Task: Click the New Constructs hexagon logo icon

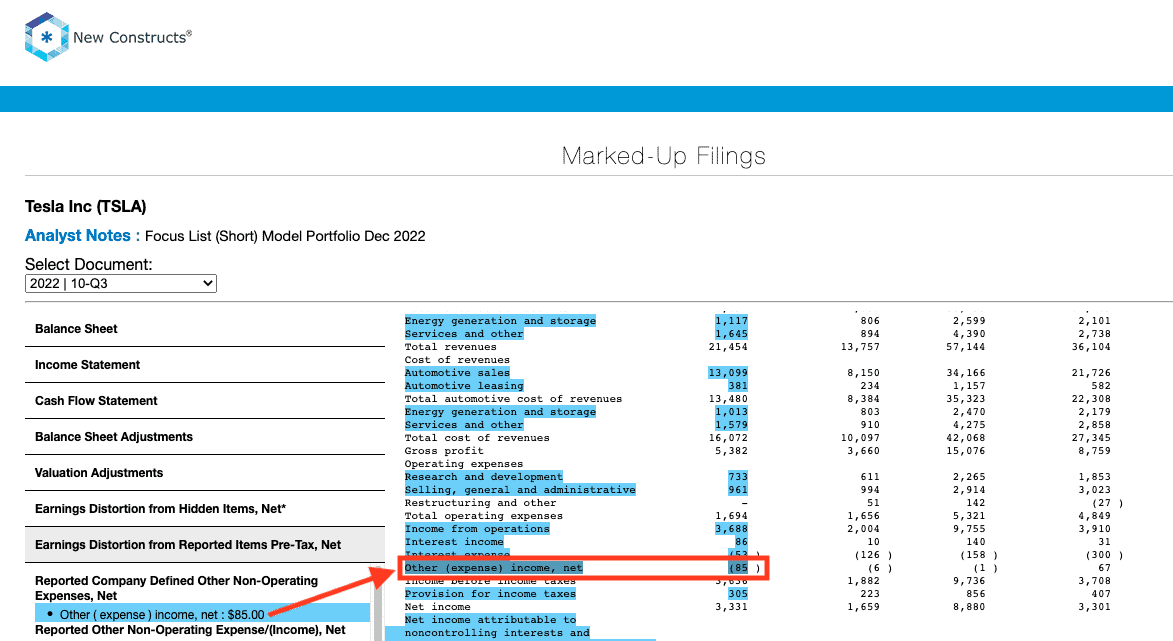Action: 46,37
